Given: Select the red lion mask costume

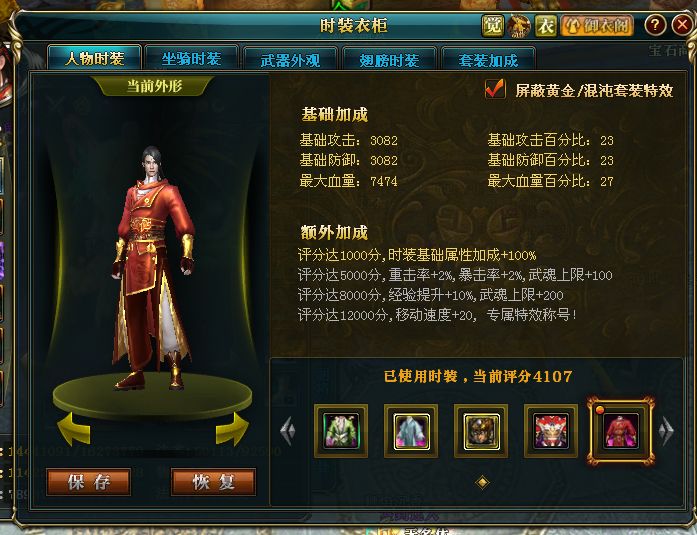Looking at the screenshot, I should [551, 431].
